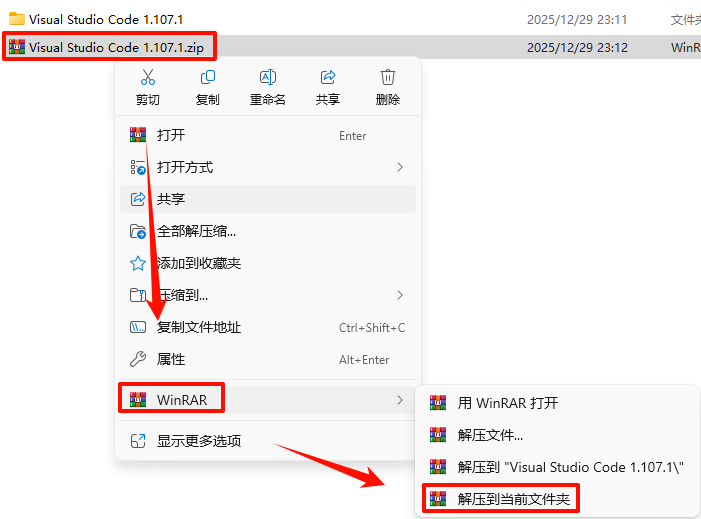Click the Share (共享) icon in top row
Image resolution: width=701 pixels, height=519 pixels.
(328, 77)
